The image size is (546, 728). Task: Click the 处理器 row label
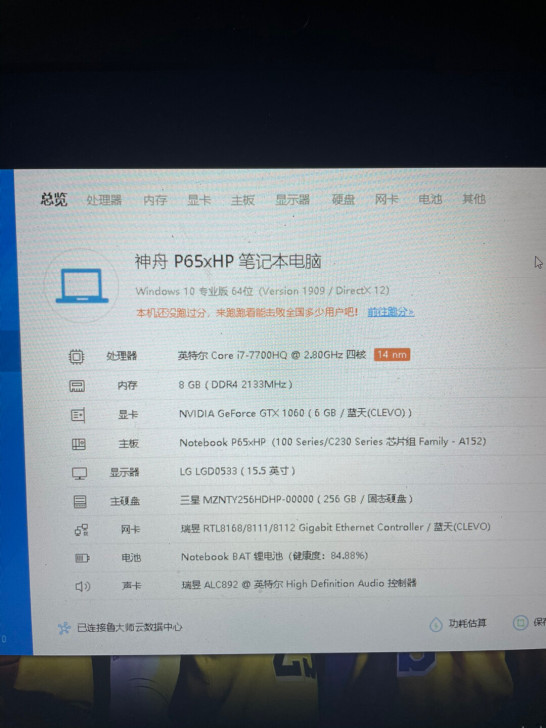(x=121, y=356)
